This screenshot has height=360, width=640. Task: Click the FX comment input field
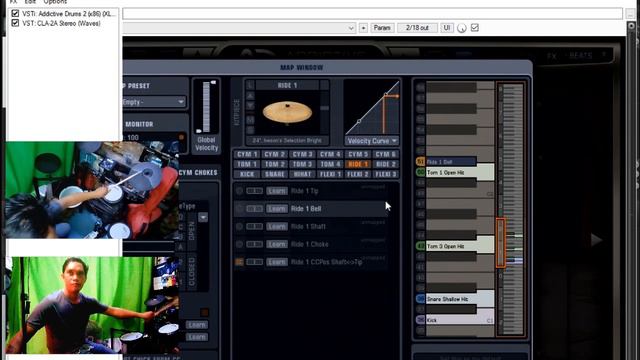click(372, 13)
